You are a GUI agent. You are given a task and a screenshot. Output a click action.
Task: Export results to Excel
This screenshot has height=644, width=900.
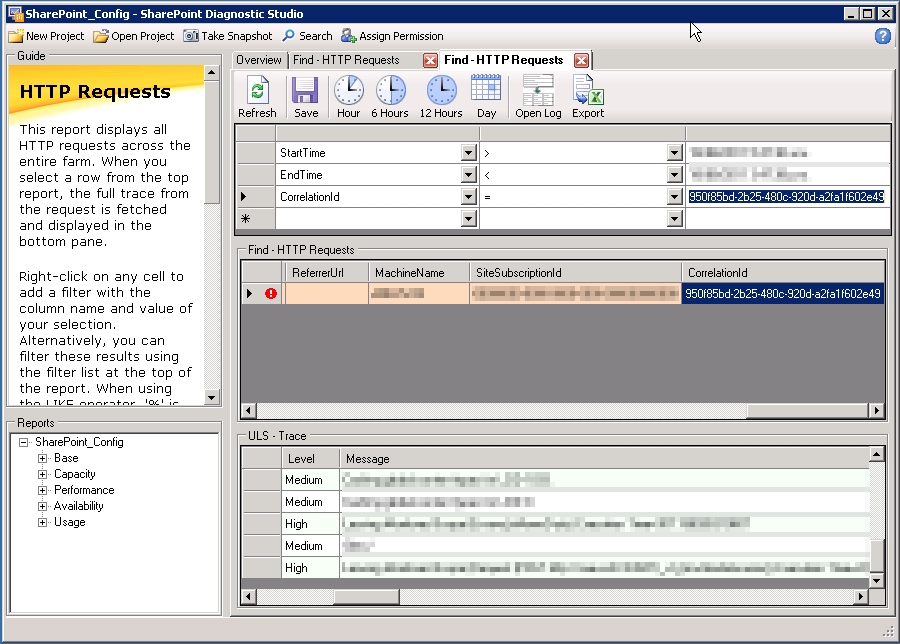coord(588,97)
